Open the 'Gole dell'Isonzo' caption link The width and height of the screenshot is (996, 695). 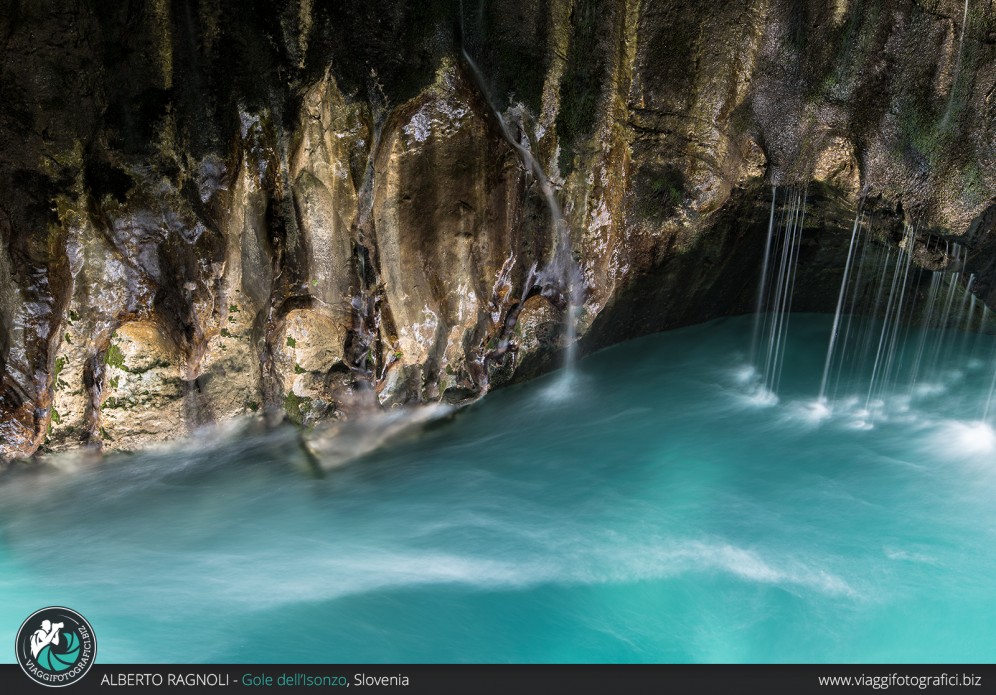click(294, 680)
